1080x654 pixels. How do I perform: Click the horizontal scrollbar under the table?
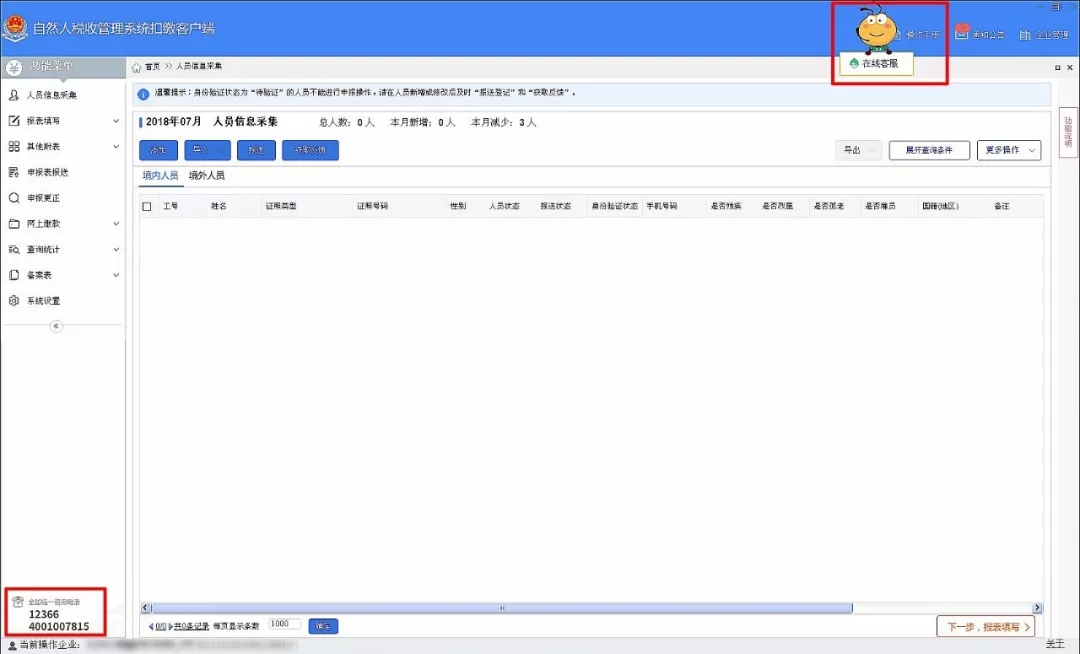tap(500, 607)
